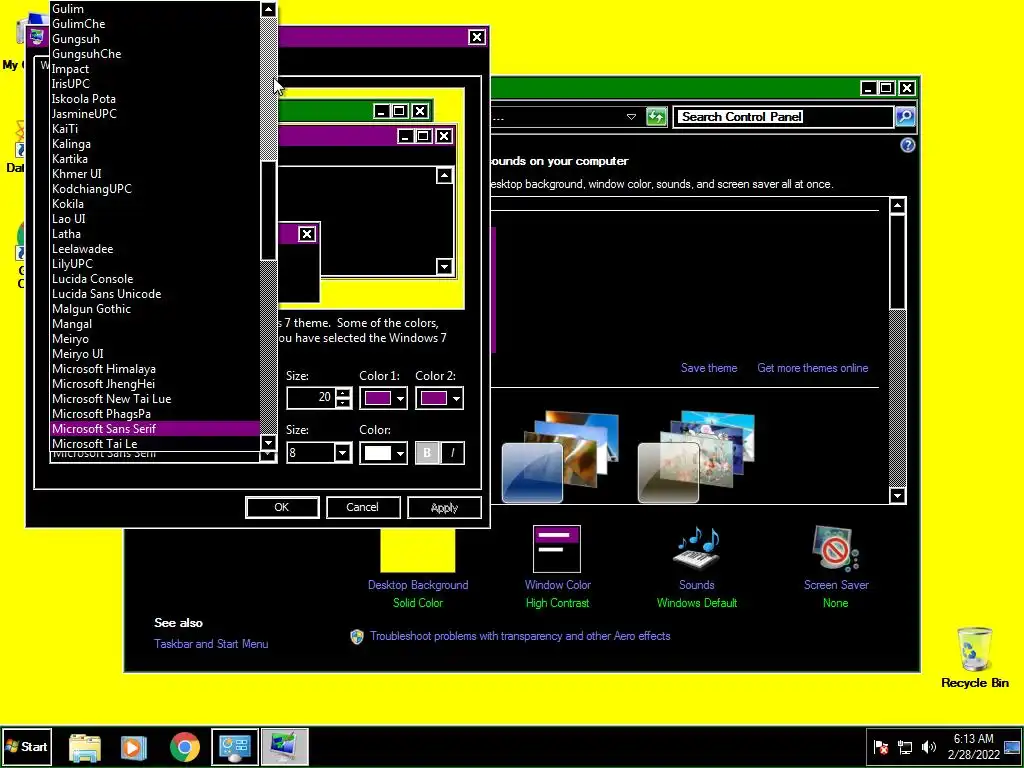Open the Window Color settings icon
This screenshot has height=768, width=1024.
(x=557, y=549)
